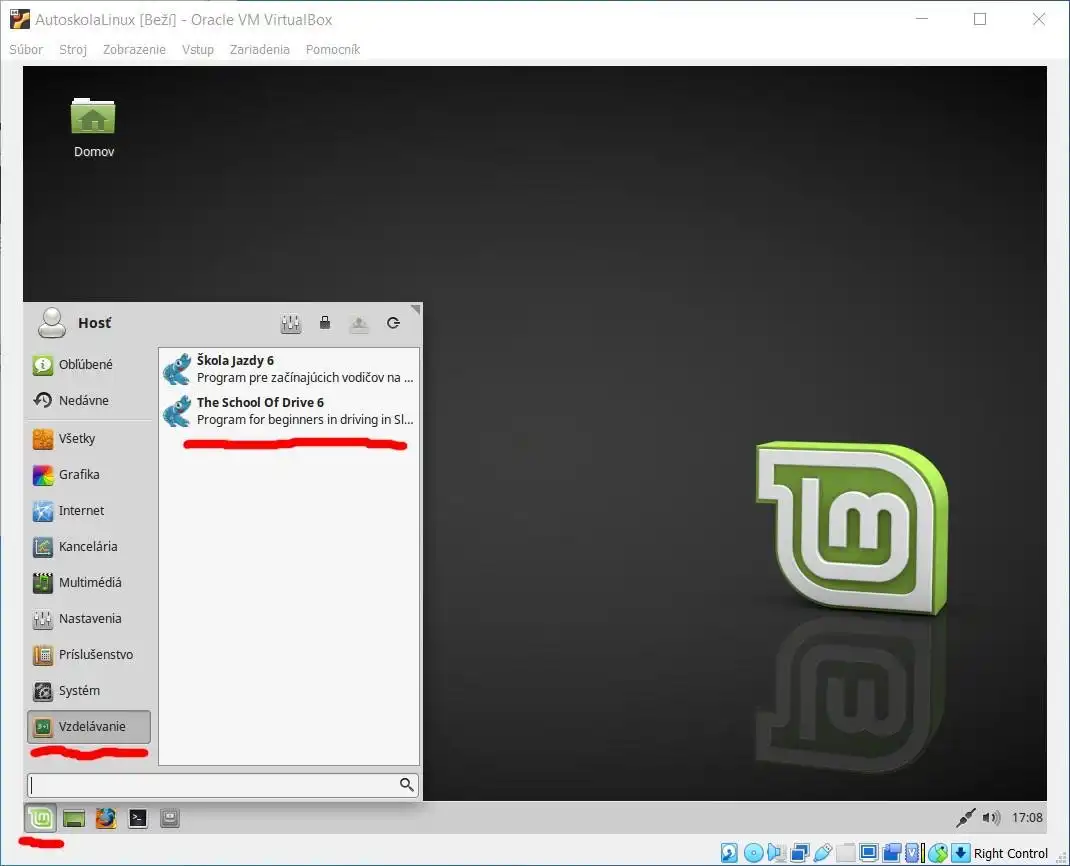Select the Domov home folder desktop icon
This screenshot has width=1070, height=866.
(93, 128)
